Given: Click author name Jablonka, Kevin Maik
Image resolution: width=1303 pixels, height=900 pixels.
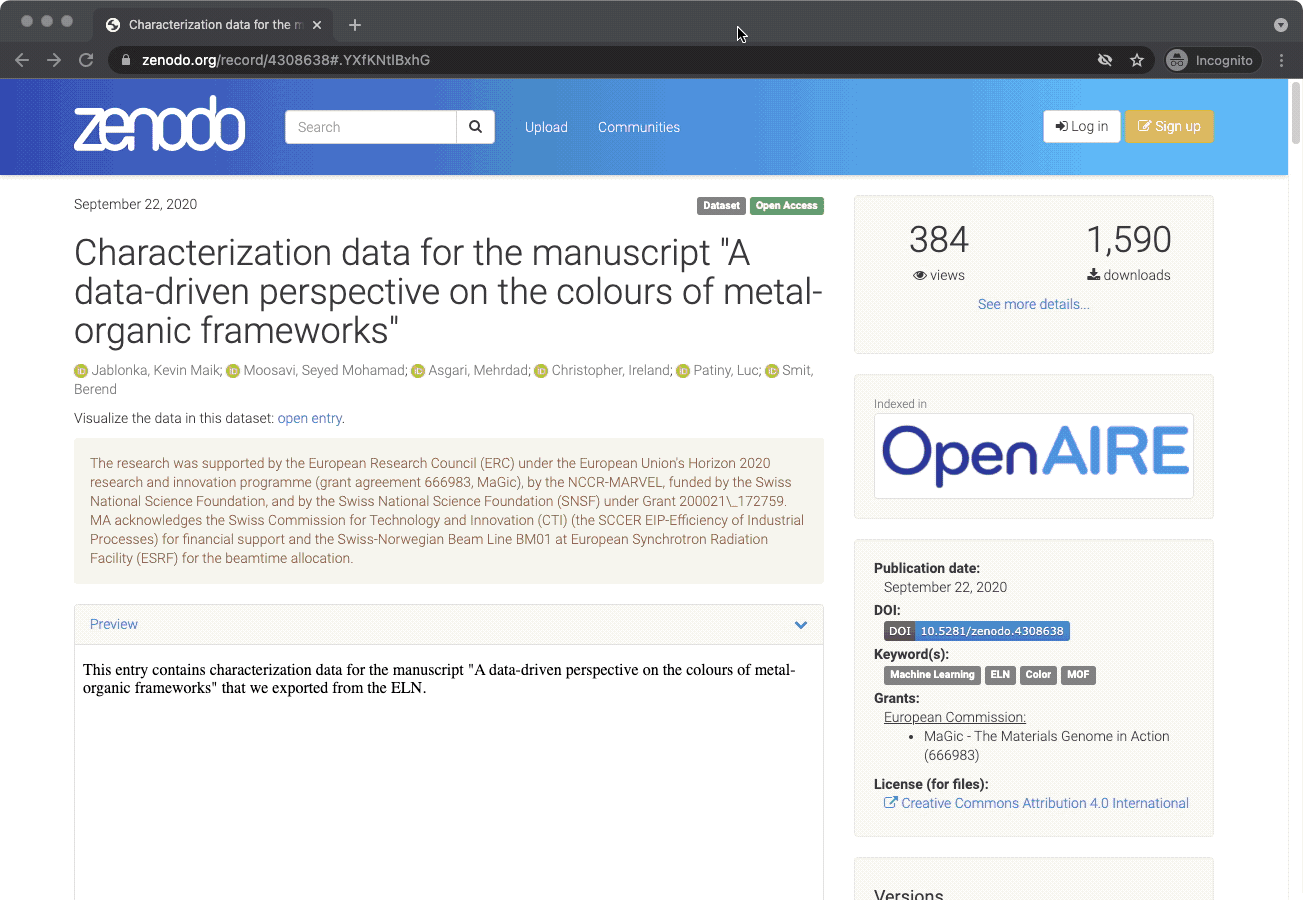Looking at the screenshot, I should 157,371.
